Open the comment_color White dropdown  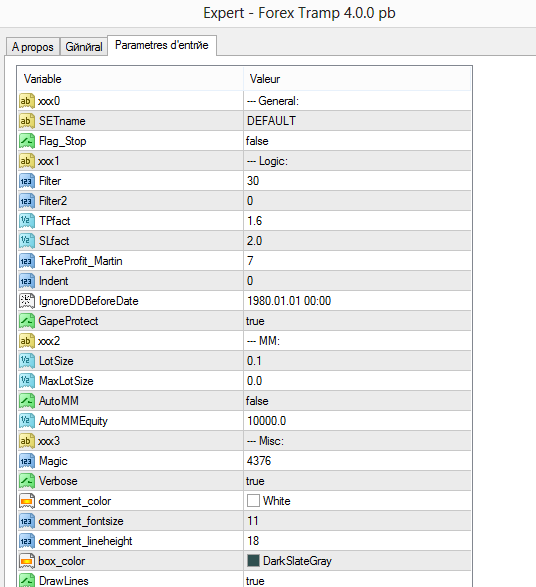pos(357,501)
